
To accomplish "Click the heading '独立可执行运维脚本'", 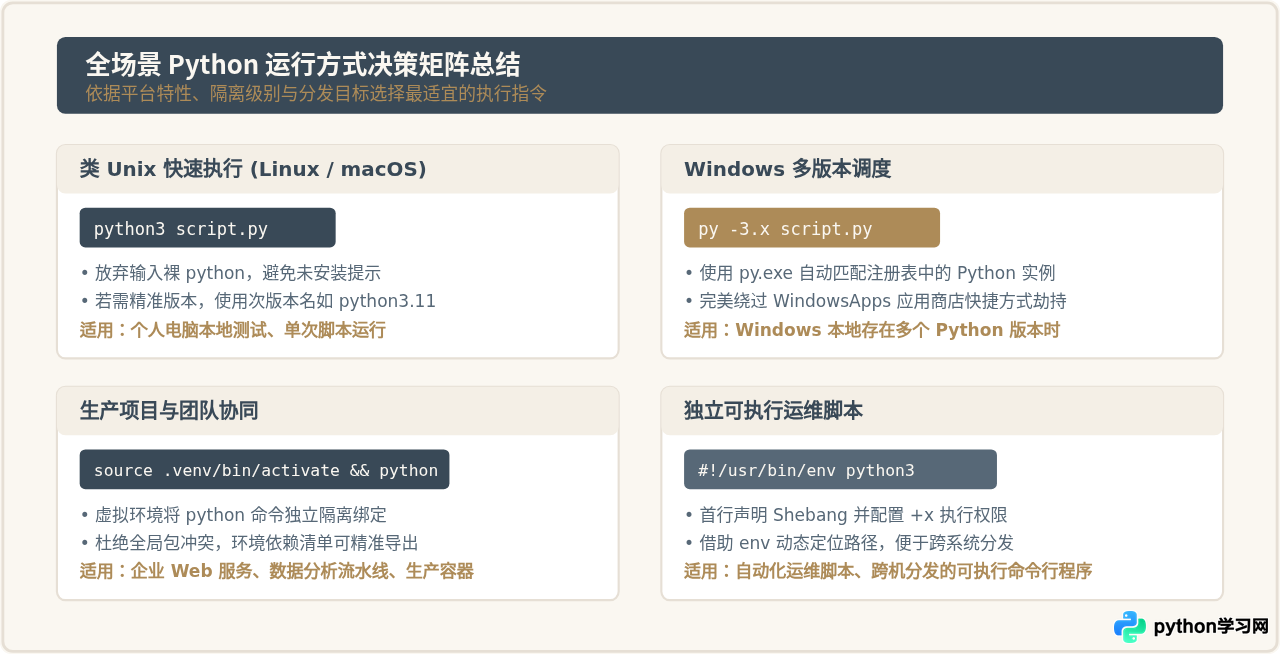I will tap(774, 411).
